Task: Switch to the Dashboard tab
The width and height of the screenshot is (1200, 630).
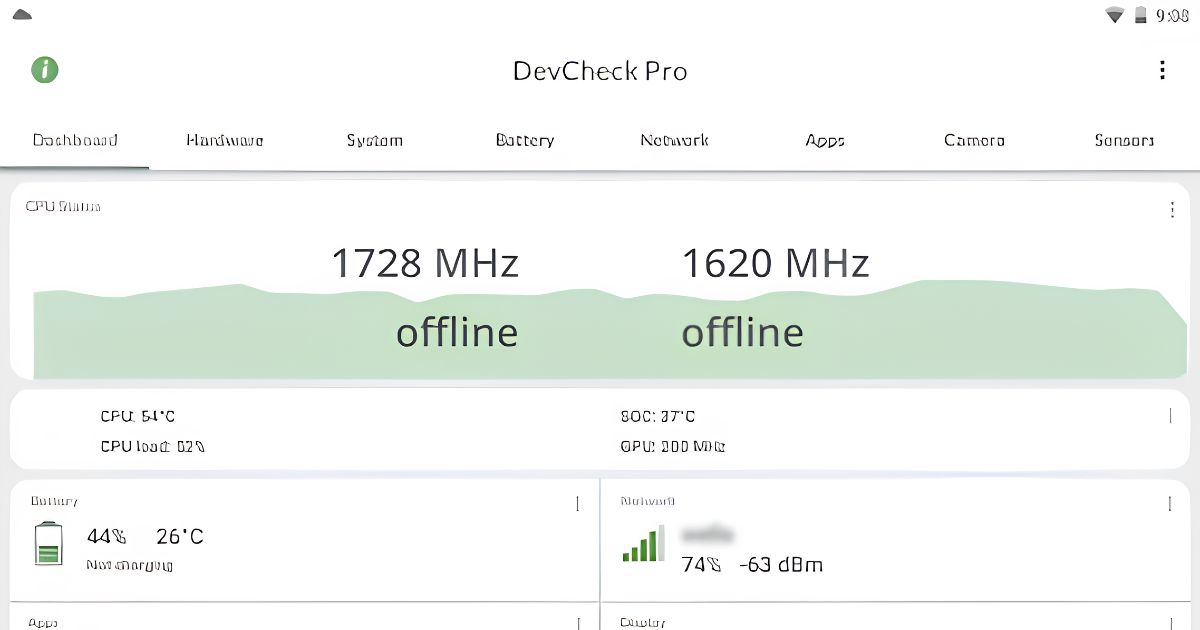Action: pyautogui.click(x=75, y=140)
